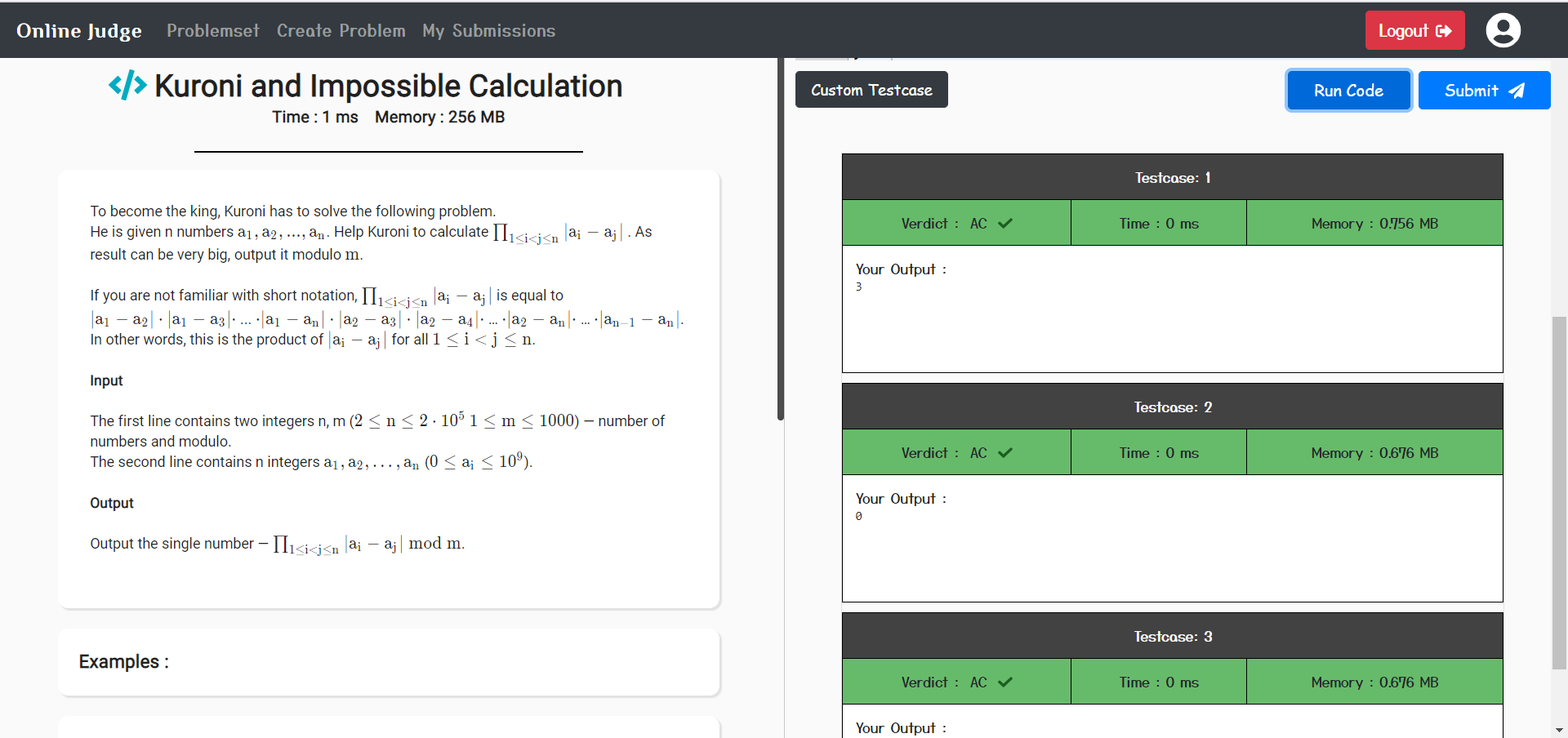Click Memory : 0.756 MB cell

tap(1374, 223)
